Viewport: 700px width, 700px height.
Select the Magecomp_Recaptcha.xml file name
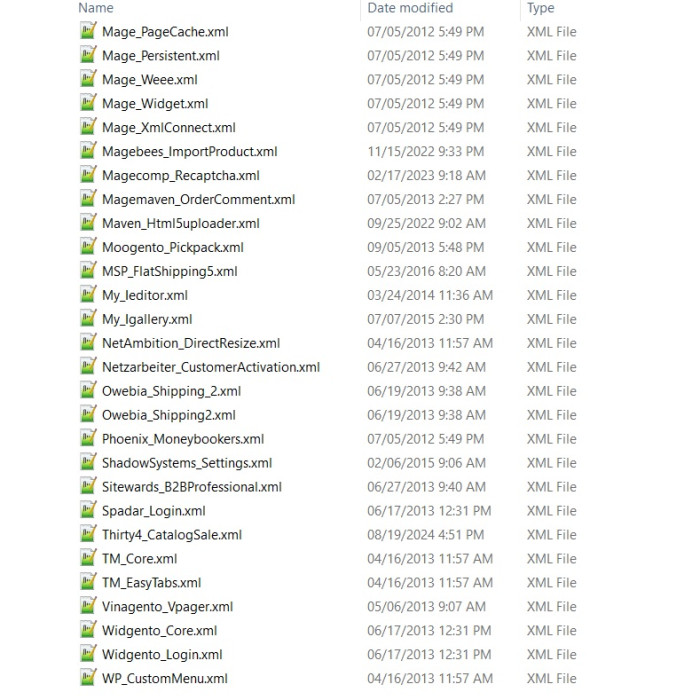click(x=180, y=176)
